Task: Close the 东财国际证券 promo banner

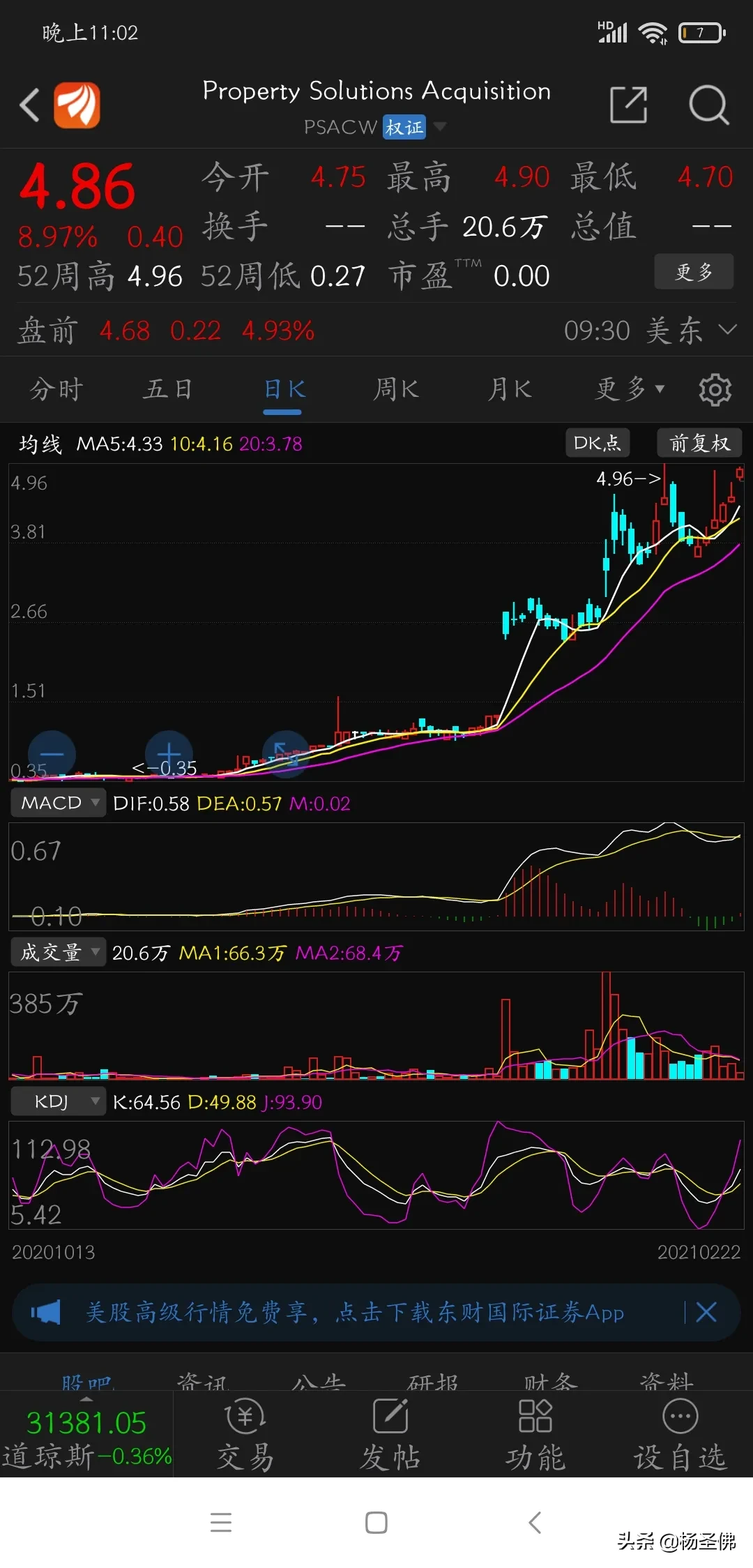Action: (706, 1312)
